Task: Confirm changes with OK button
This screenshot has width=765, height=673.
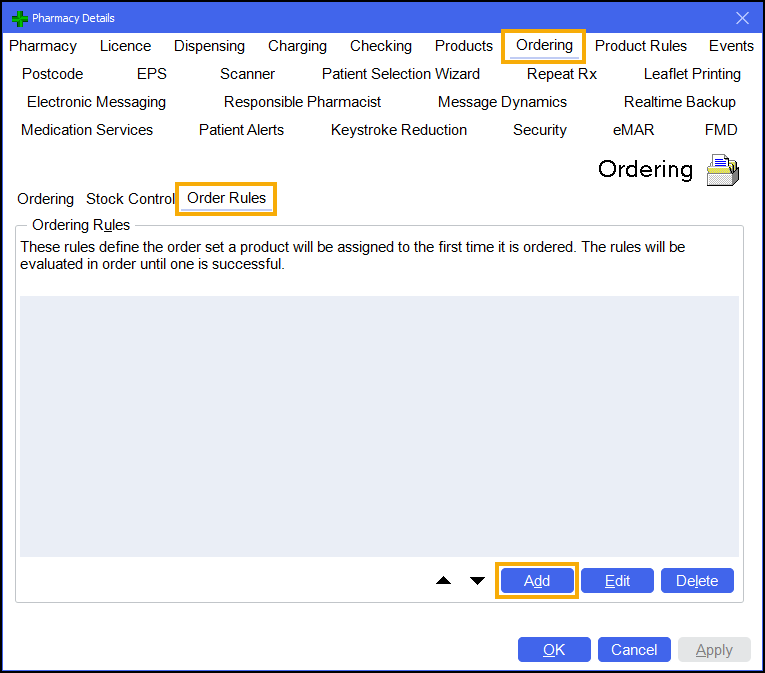Action: tap(554, 650)
